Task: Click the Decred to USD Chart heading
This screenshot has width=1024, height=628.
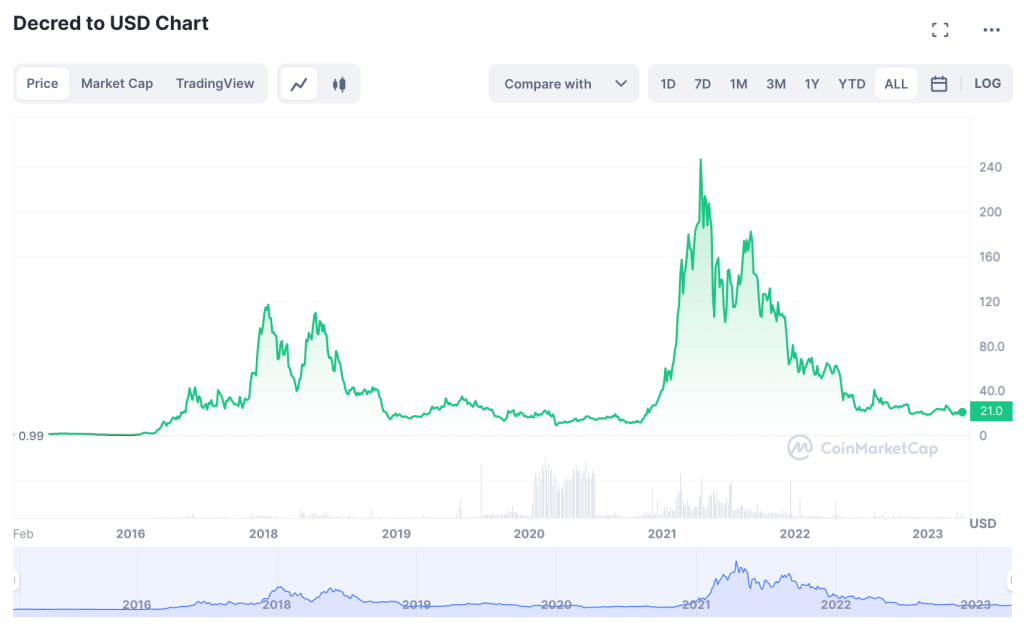Action: 111,24
